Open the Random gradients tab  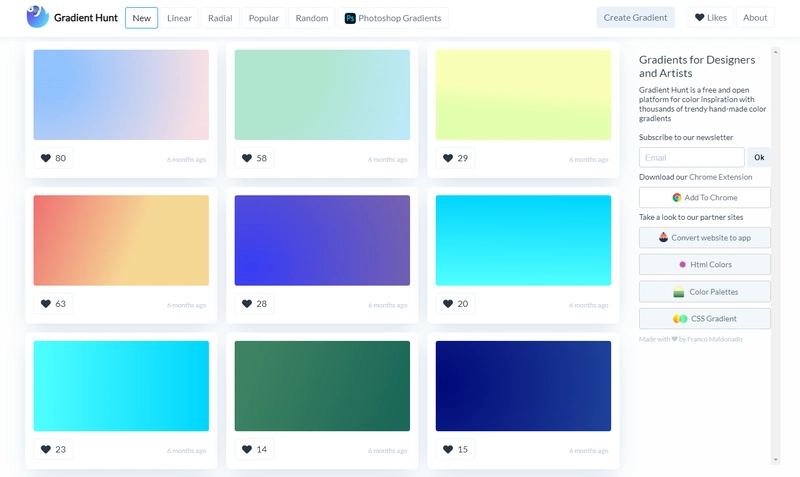312,18
